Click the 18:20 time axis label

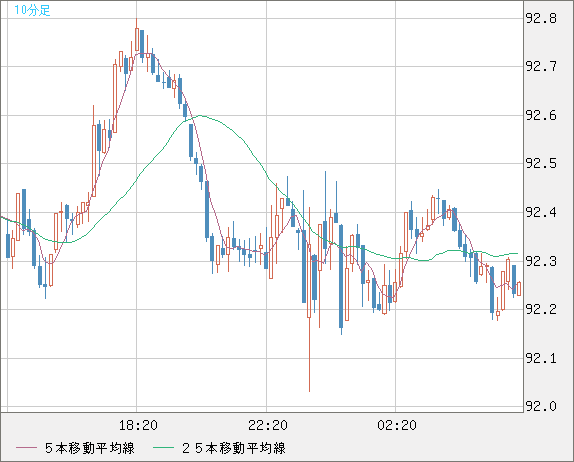click(x=138, y=425)
